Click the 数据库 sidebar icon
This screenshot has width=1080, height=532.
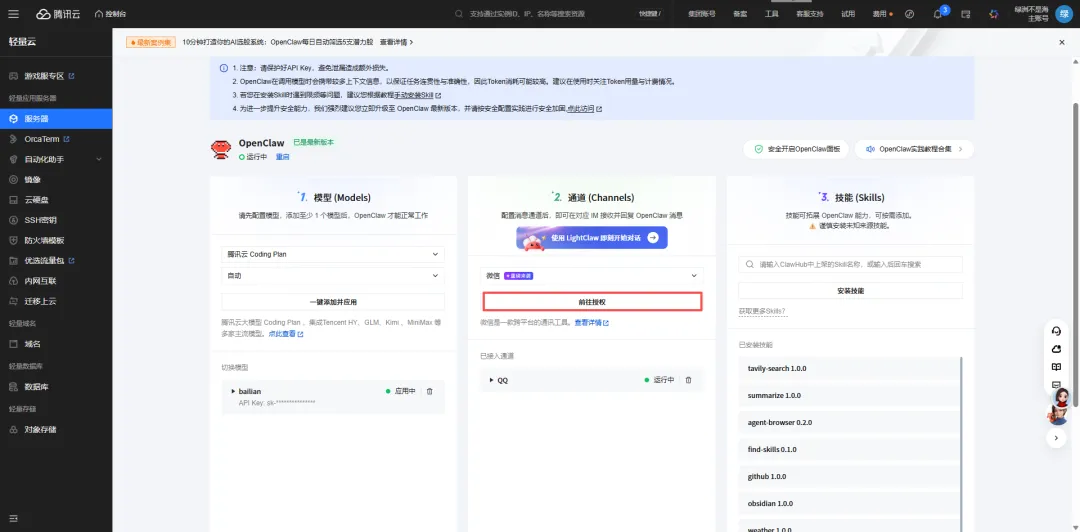point(13,387)
